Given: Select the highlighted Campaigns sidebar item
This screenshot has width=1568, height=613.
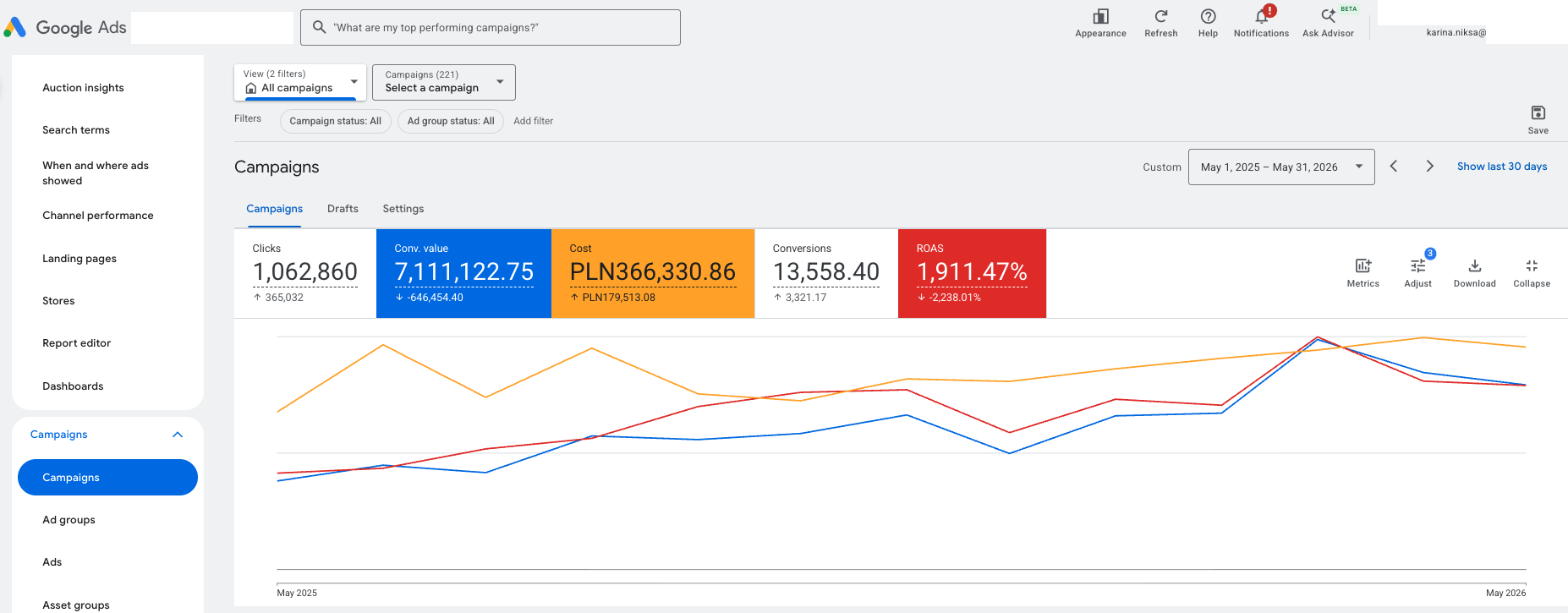Looking at the screenshot, I should pyautogui.click(x=107, y=478).
